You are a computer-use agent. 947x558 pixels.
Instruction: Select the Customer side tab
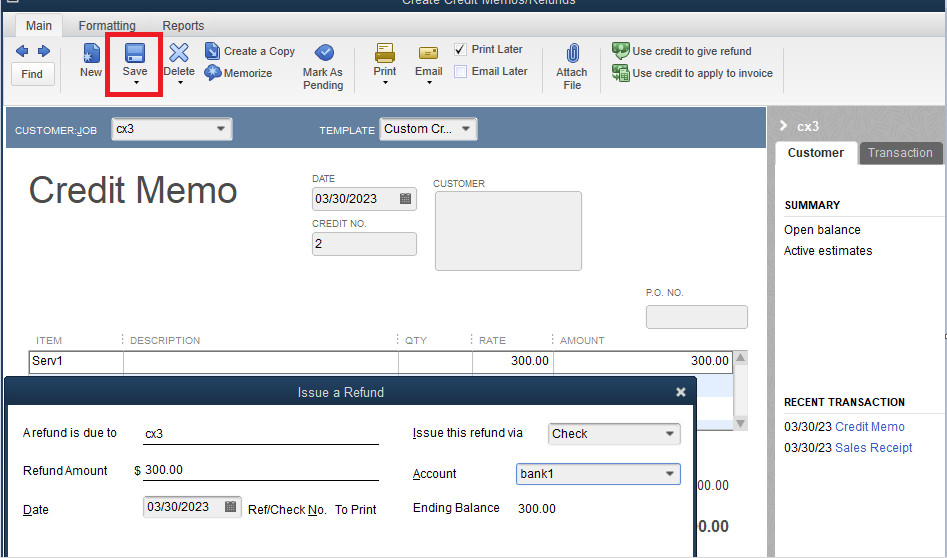(x=815, y=153)
